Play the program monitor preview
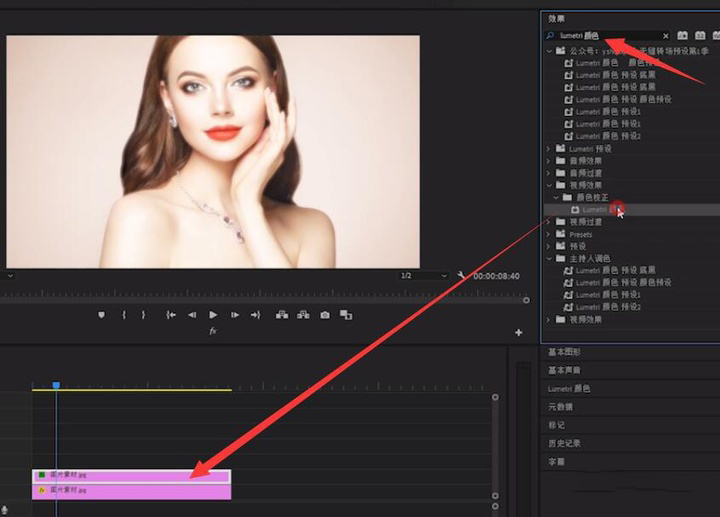Image resolution: width=720 pixels, height=517 pixels. [213, 315]
